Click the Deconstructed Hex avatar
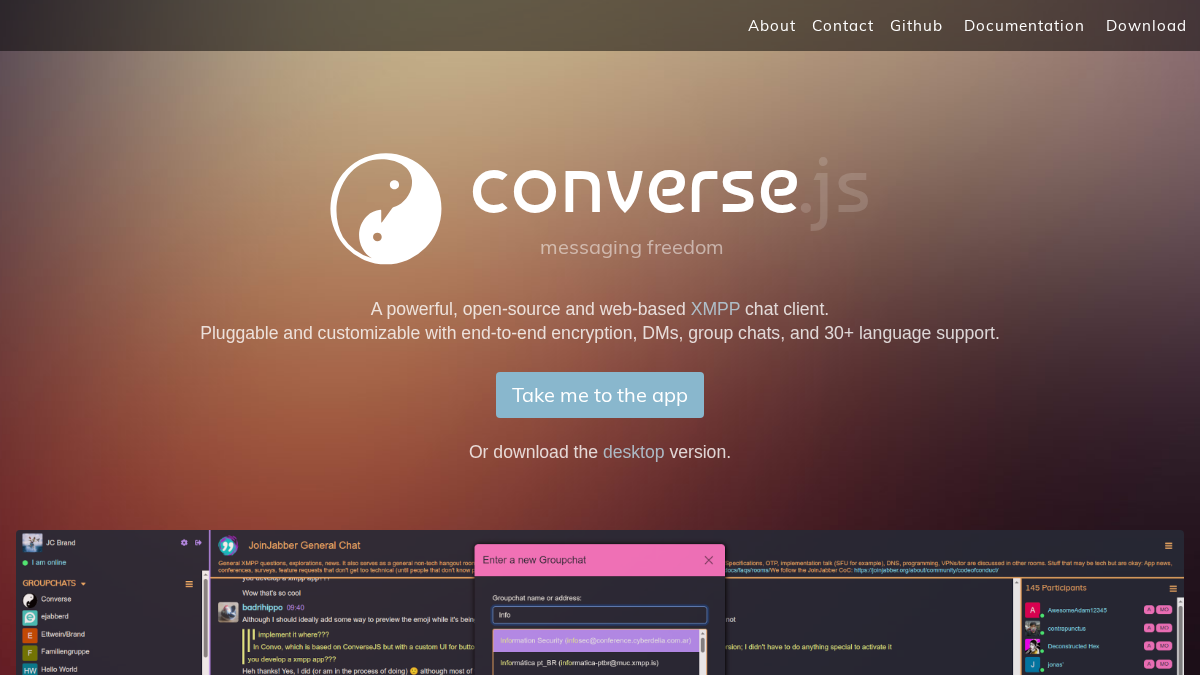Viewport: 1200px width, 675px height. coord(1032,646)
